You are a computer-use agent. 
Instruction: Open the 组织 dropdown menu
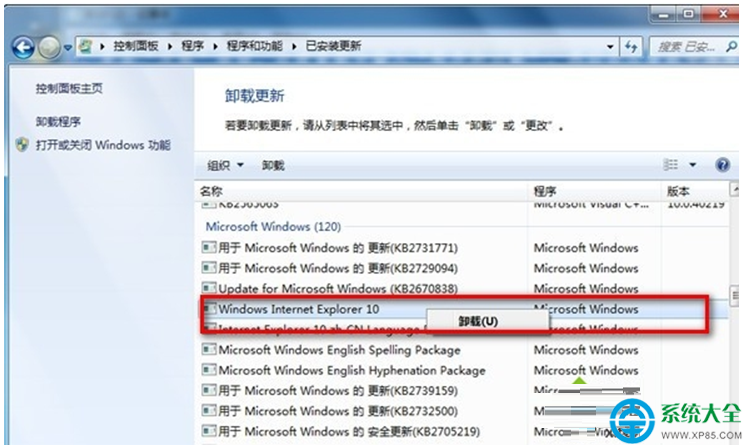click(225, 165)
